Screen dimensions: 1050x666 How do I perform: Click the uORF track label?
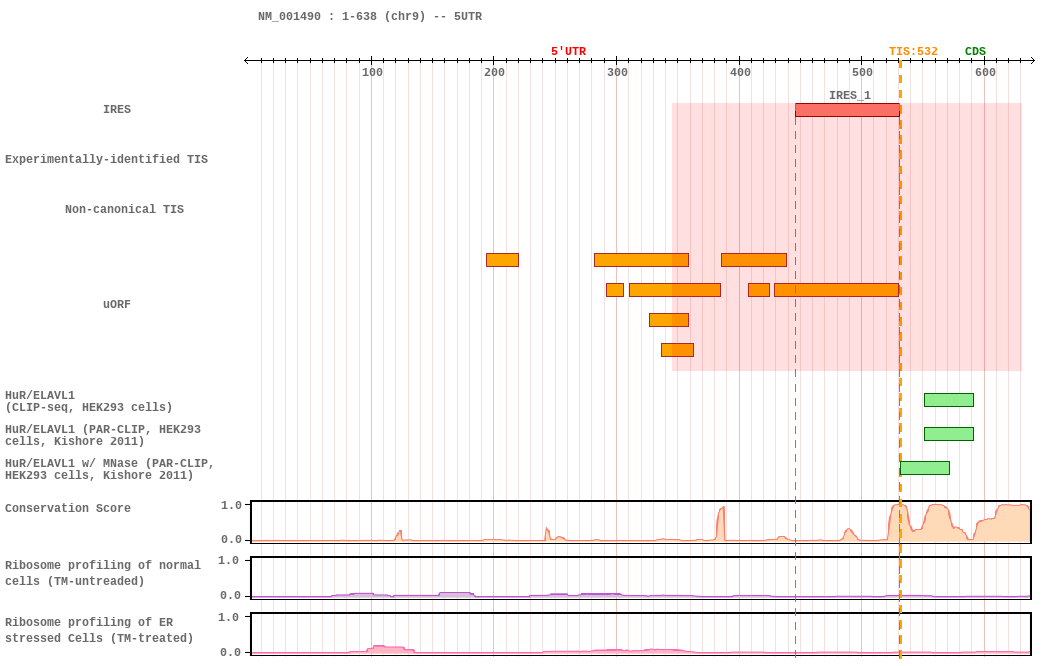[117, 305]
